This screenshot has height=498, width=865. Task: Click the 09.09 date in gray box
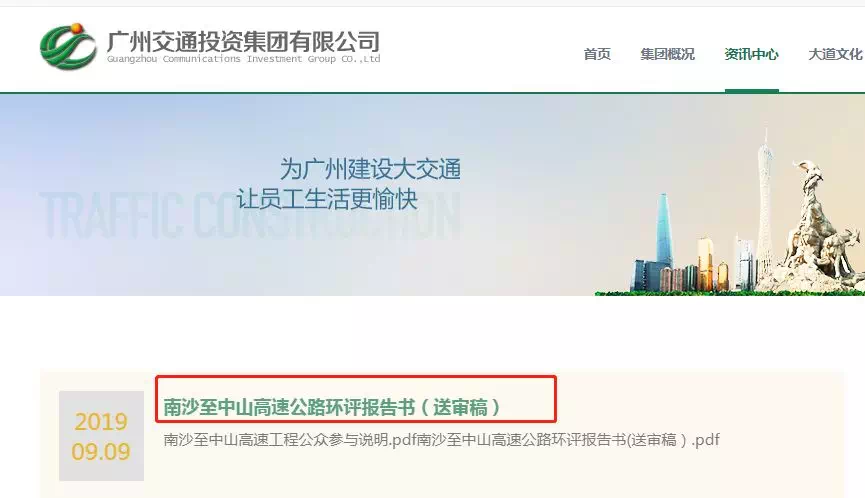tap(101, 452)
